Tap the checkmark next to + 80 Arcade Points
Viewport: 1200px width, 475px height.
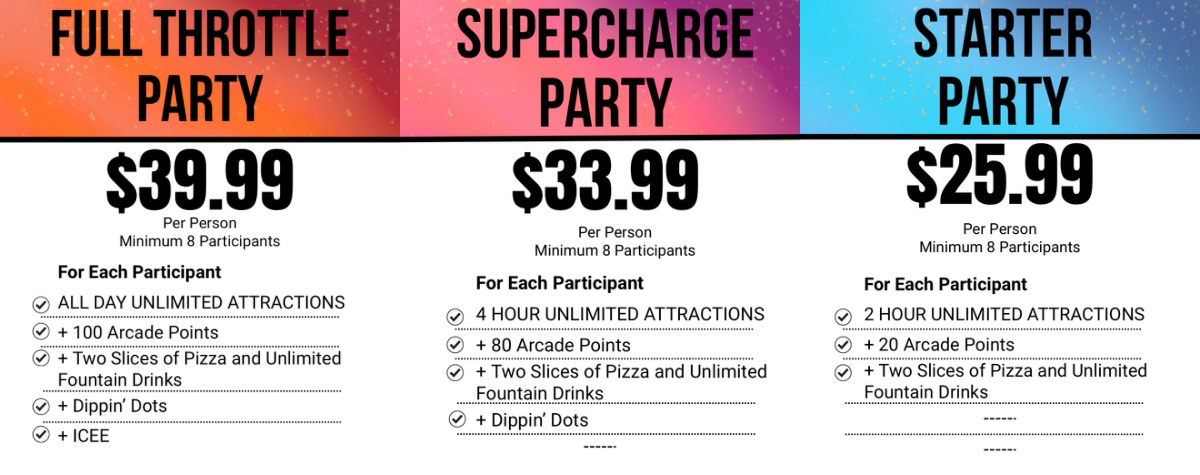click(x=455, y=346)
